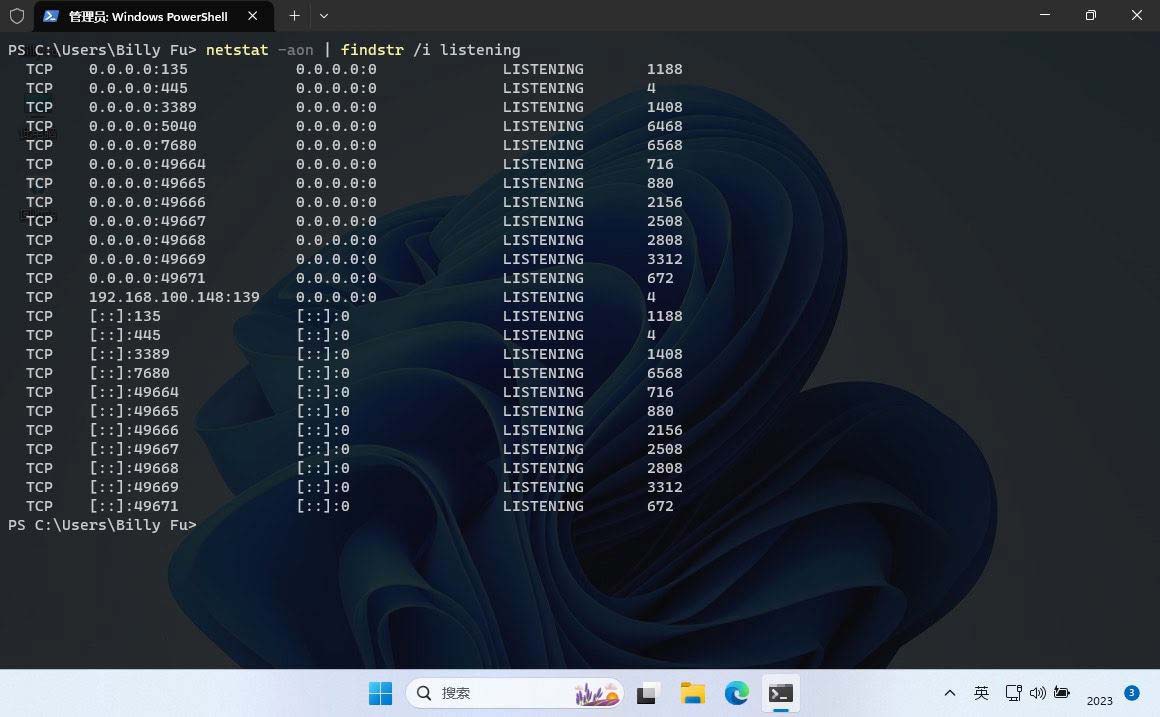
Task: Click the text [::]:7680
Action: pyautogui.click(x=129, y=373)
